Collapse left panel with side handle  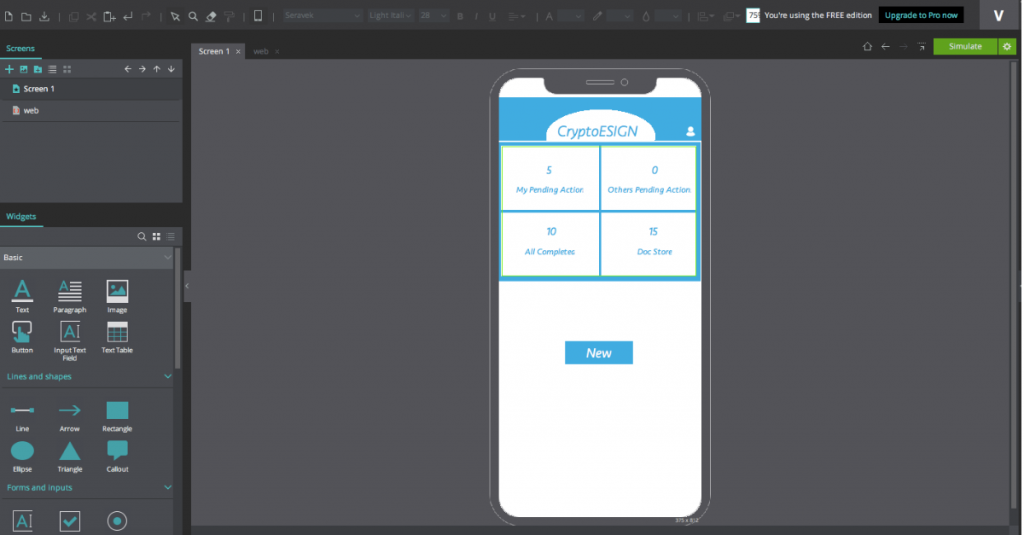coord(187,286)
